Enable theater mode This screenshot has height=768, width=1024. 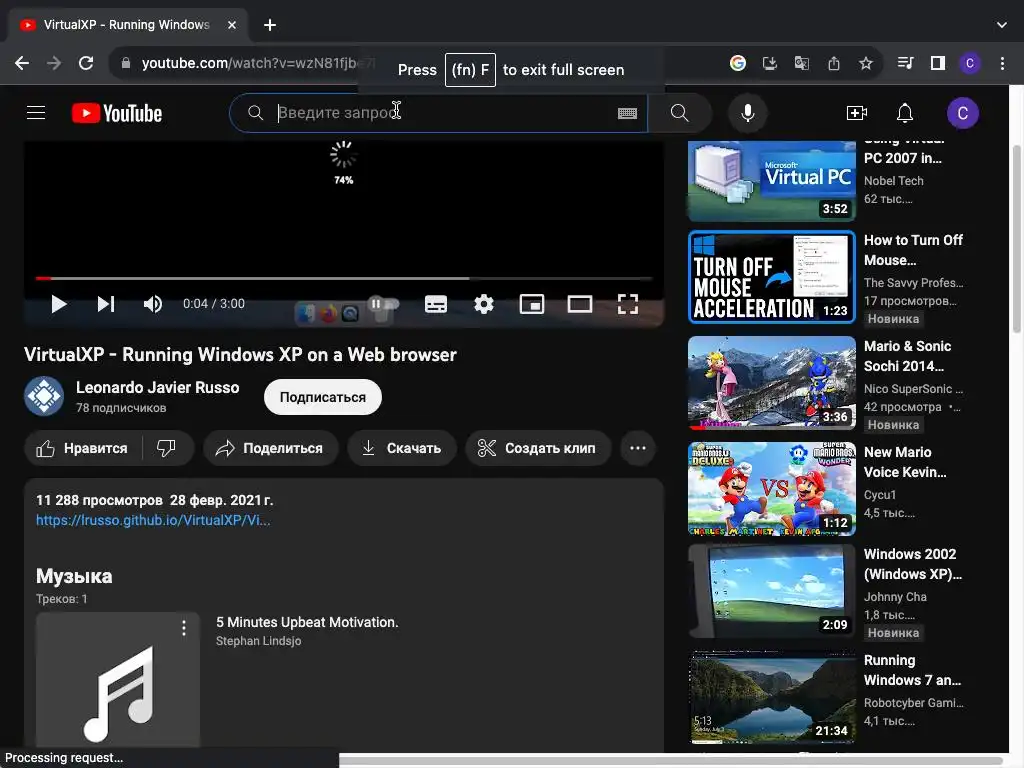(580, 304)
